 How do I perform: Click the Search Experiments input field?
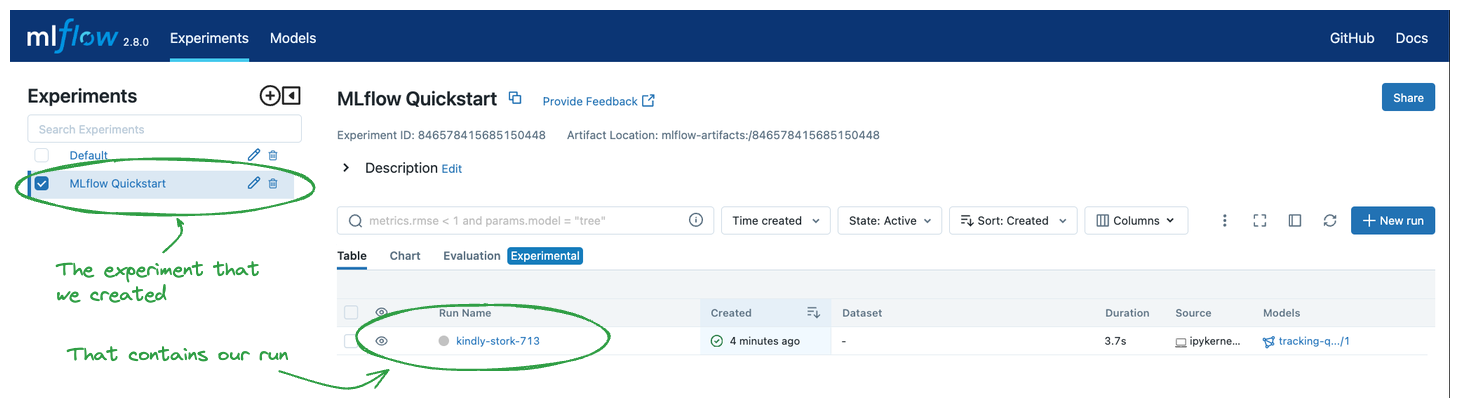tap(164, 129)
